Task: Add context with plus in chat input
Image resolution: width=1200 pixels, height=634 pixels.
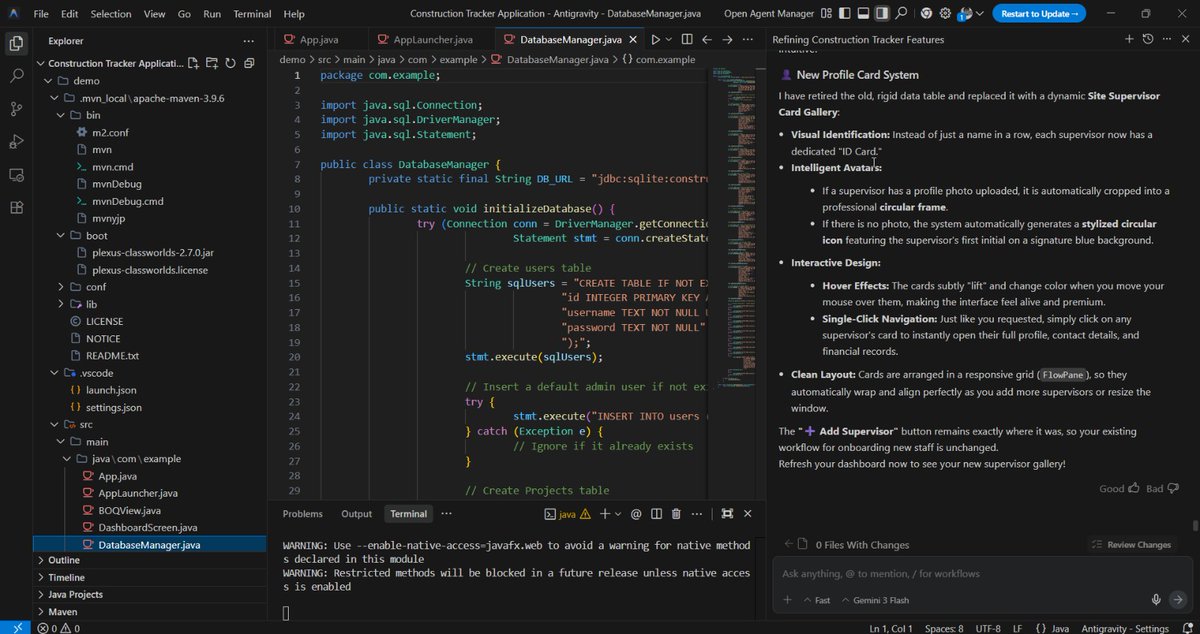Action: (x=787, y=600)
